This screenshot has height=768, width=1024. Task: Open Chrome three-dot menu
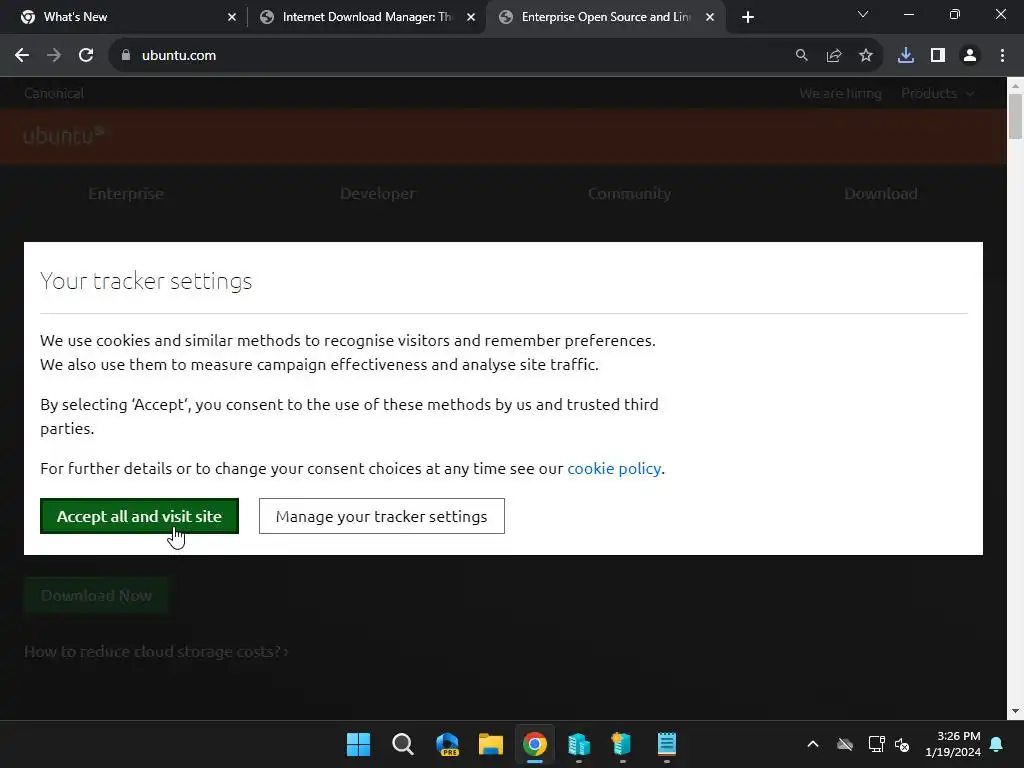click(1002, 56)
